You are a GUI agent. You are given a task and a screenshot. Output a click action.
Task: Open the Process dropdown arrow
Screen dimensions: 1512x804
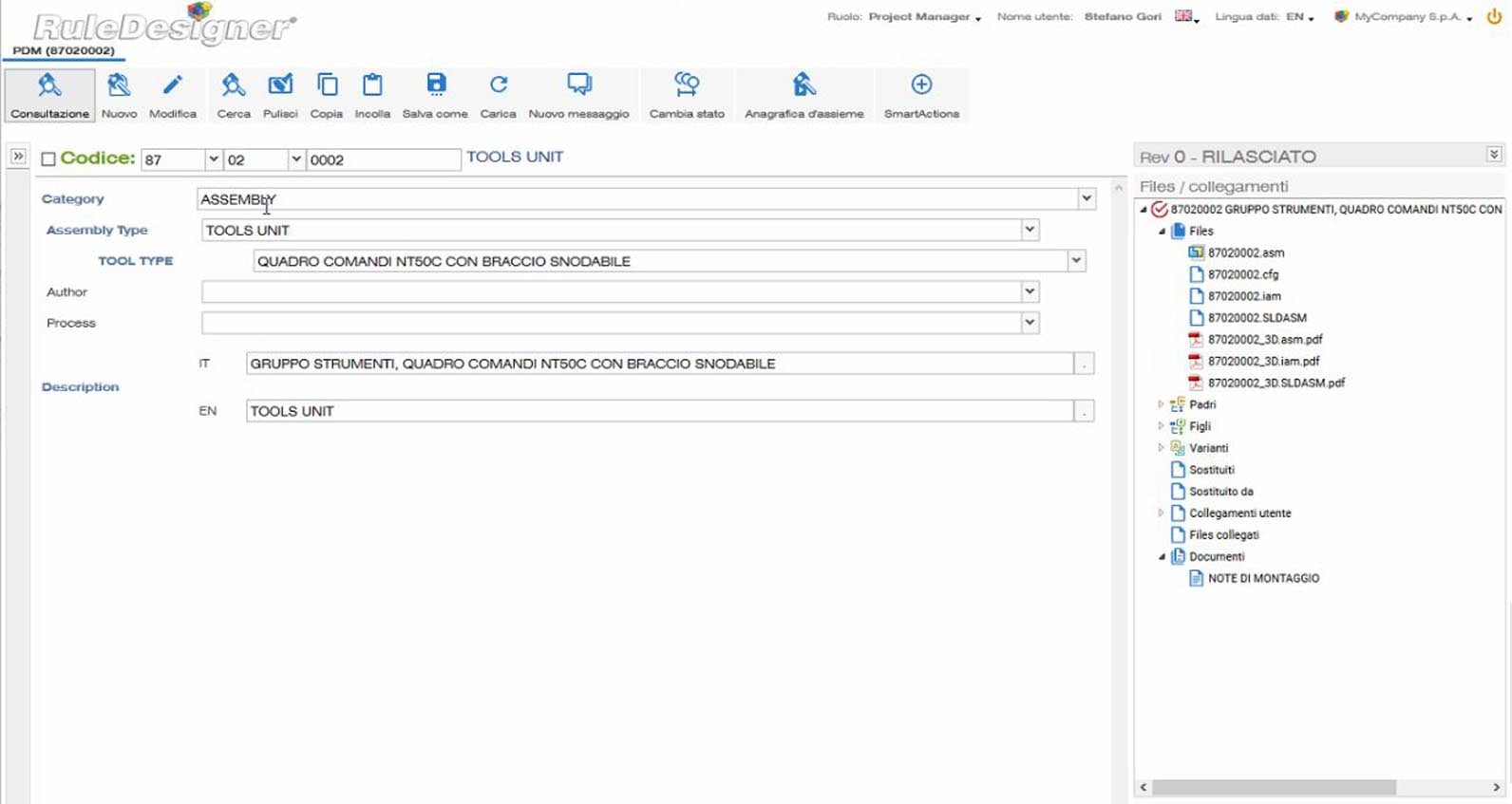pyautogui.click(x=1030, y=323)
